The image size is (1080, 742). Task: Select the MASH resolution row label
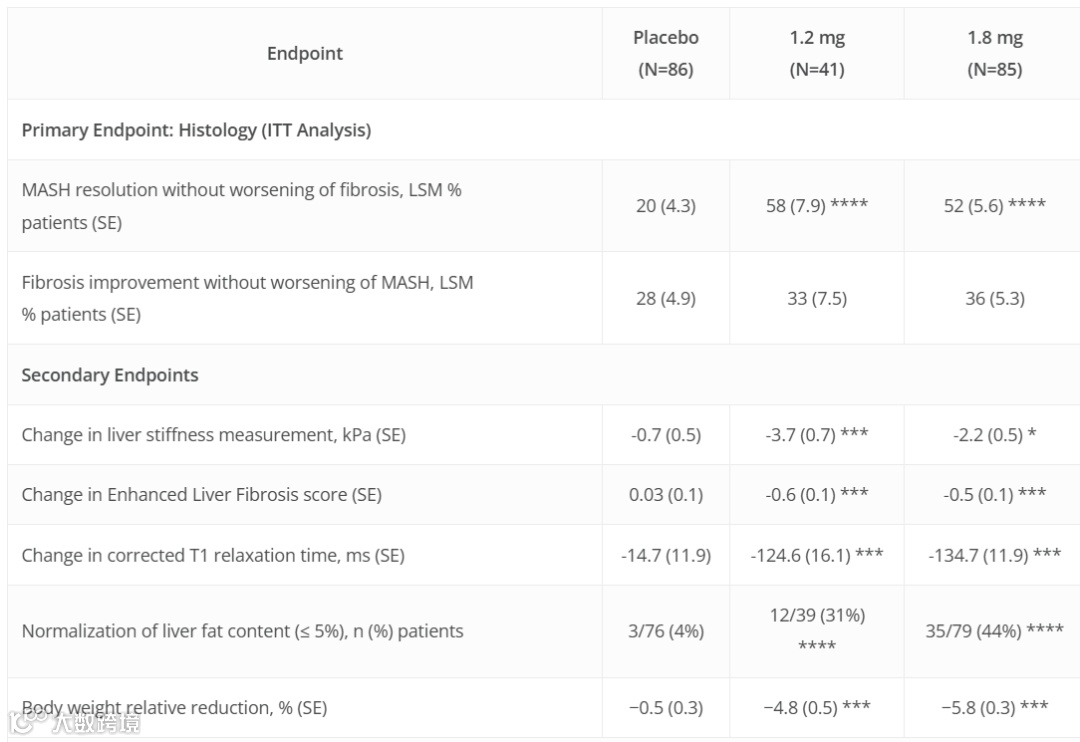click(x=241, y=205)
